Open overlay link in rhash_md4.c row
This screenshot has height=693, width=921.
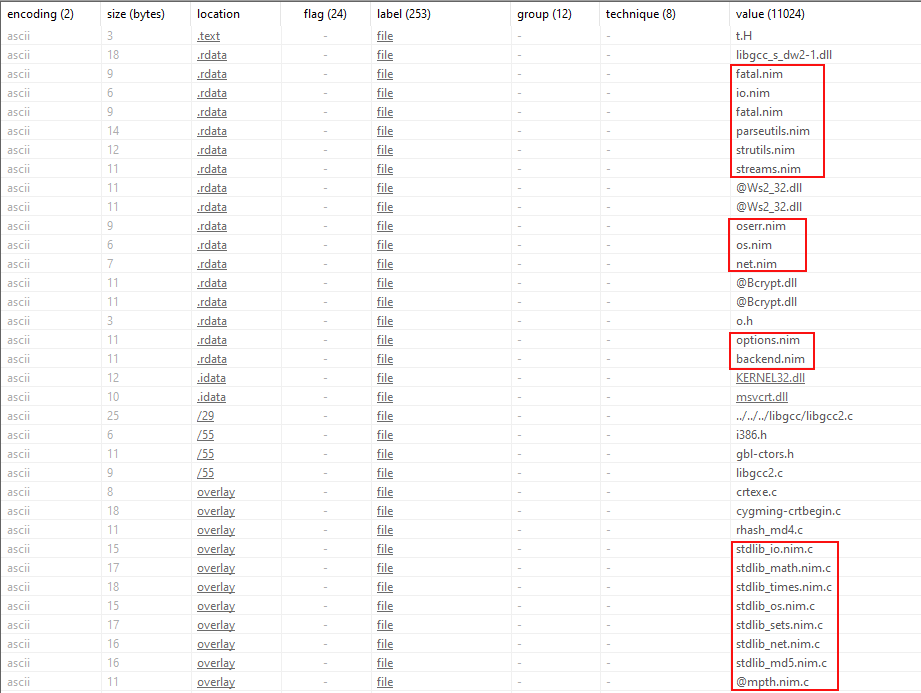tap(216, 530)
